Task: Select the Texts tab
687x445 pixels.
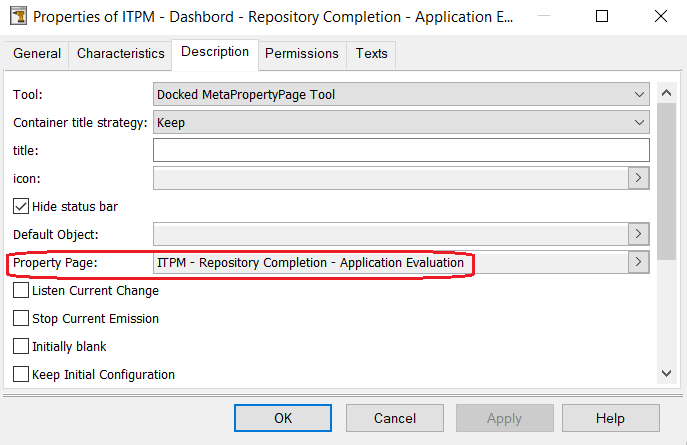Action: click(371, 54)
